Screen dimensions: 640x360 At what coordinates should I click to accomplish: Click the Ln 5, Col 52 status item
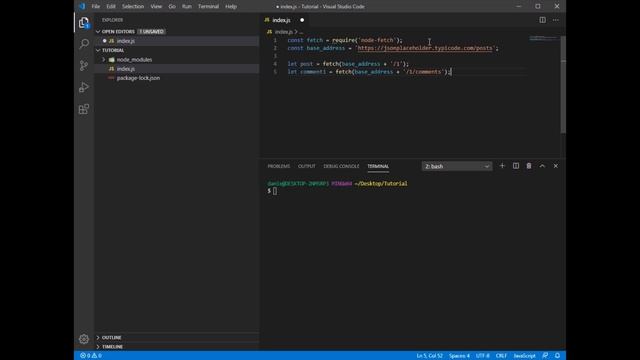[429, 356]
